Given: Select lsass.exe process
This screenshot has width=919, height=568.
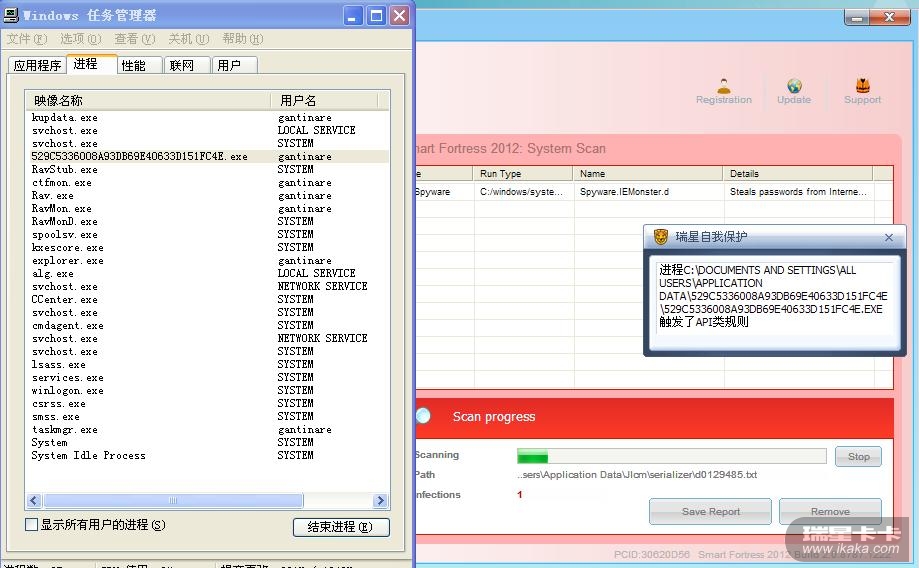Looking at the screenshot, I should click(208, 365).
